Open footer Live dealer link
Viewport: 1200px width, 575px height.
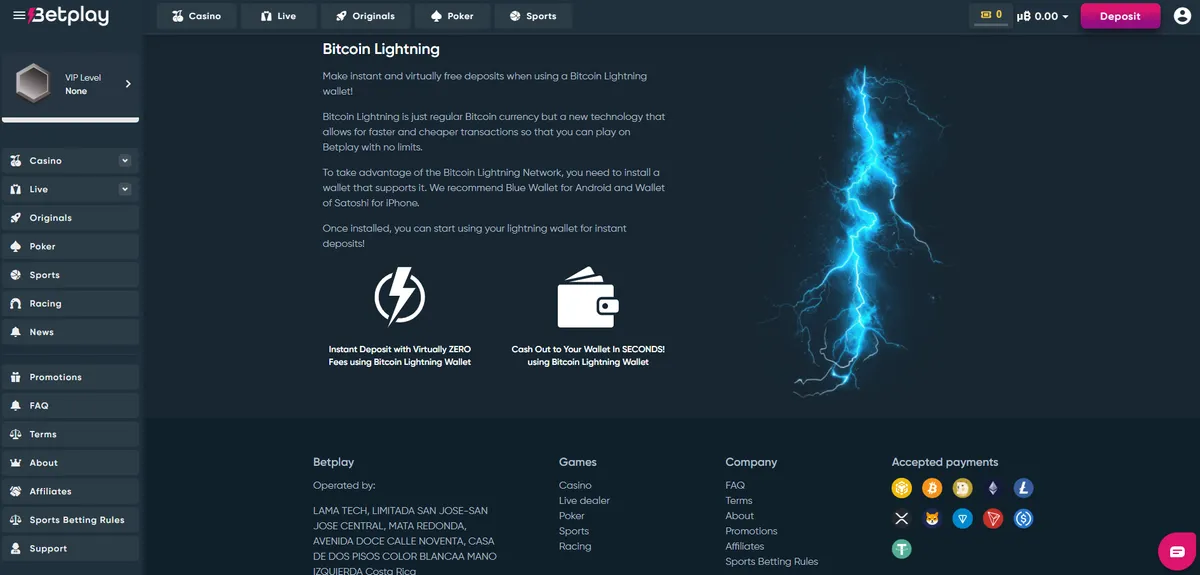(584, 500)
